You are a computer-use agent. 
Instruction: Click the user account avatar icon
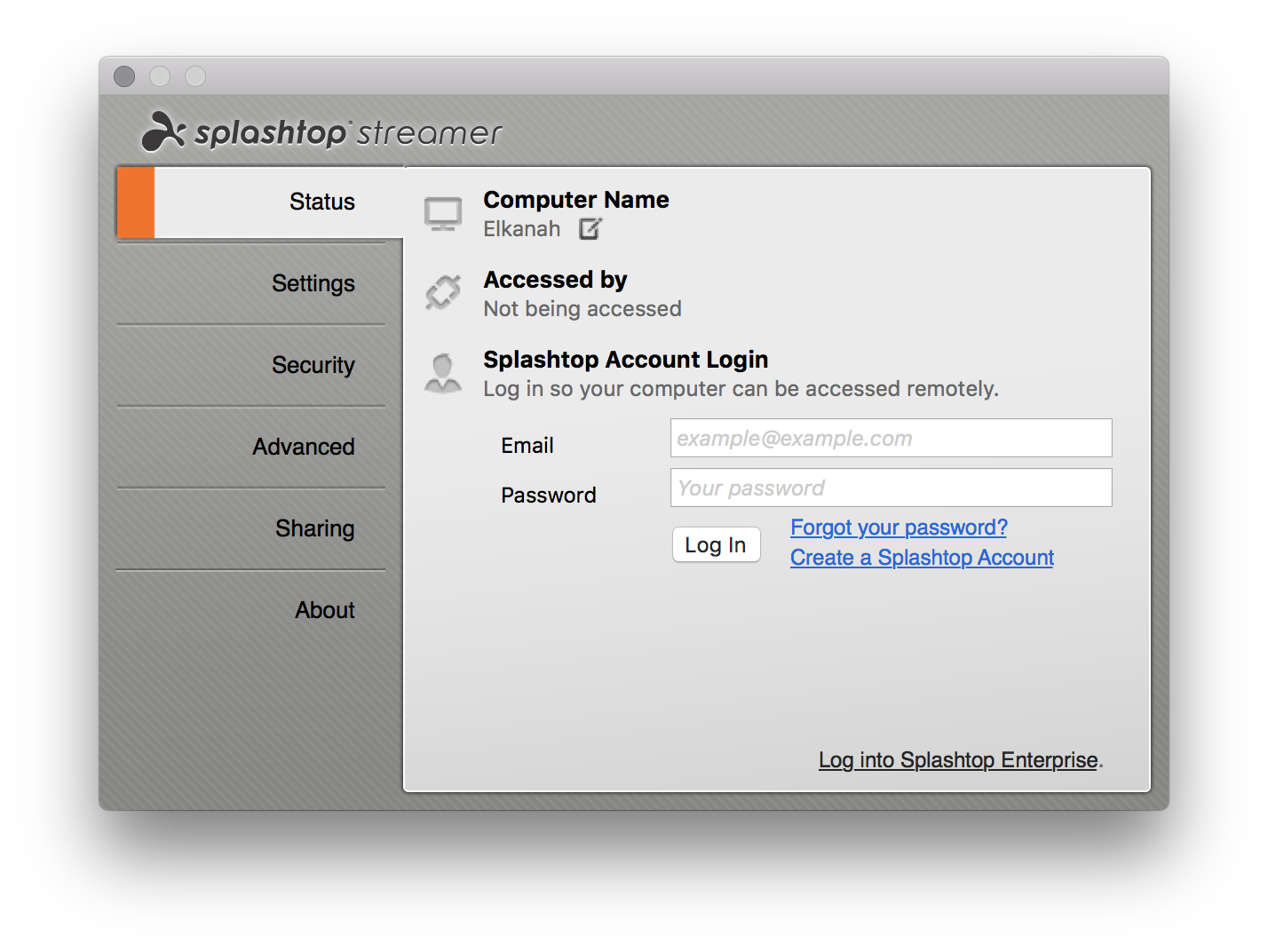tap(443, 373)
